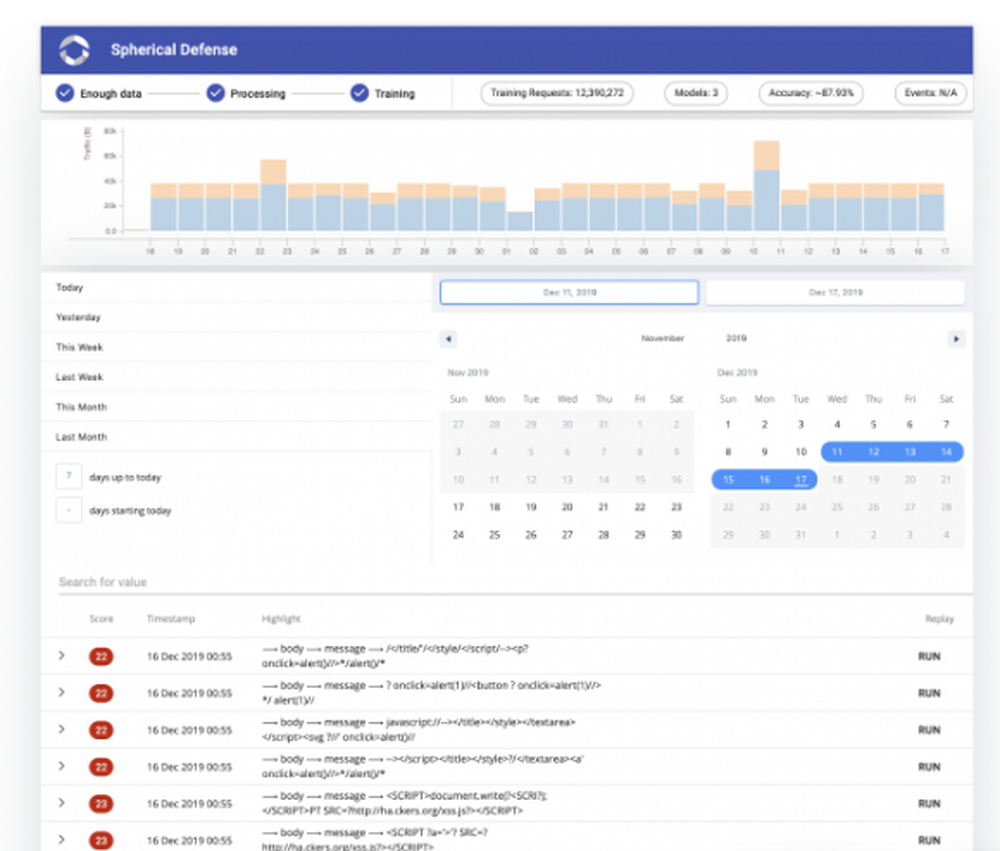Click the traffic bar for day 22

pyautogui.click(x=273, y=195)
